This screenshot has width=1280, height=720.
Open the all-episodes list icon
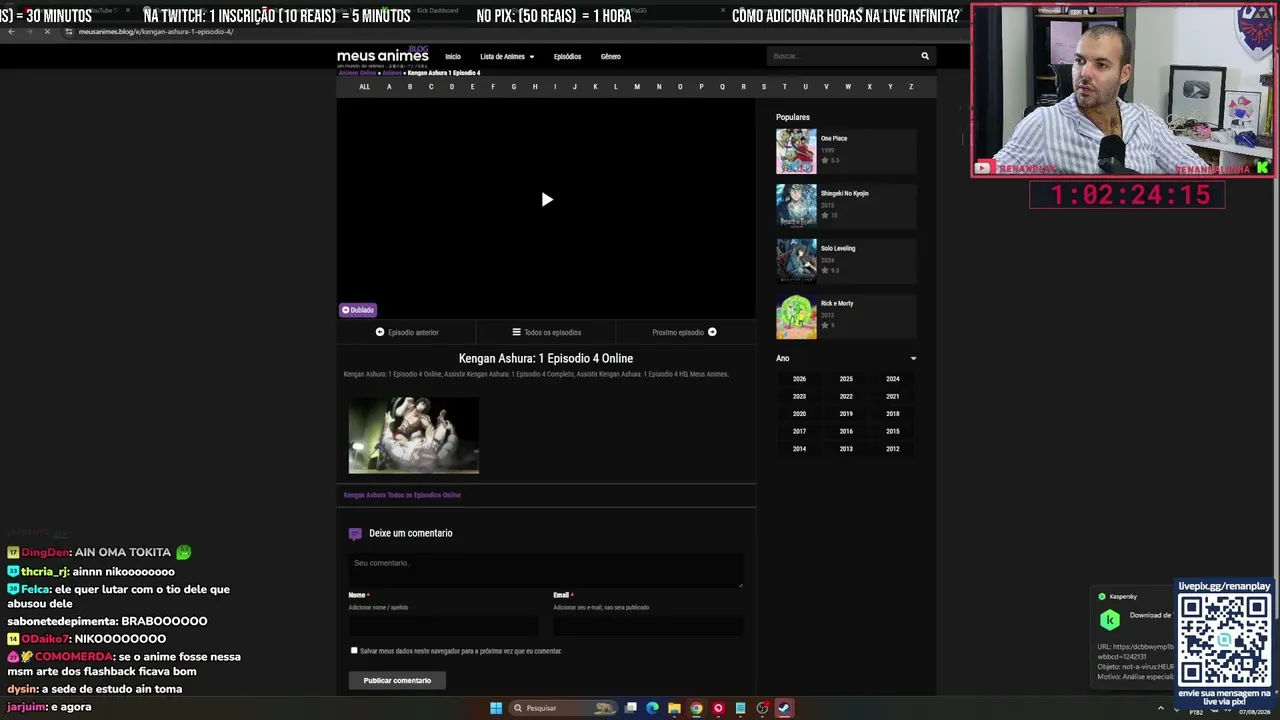[516, 332]
